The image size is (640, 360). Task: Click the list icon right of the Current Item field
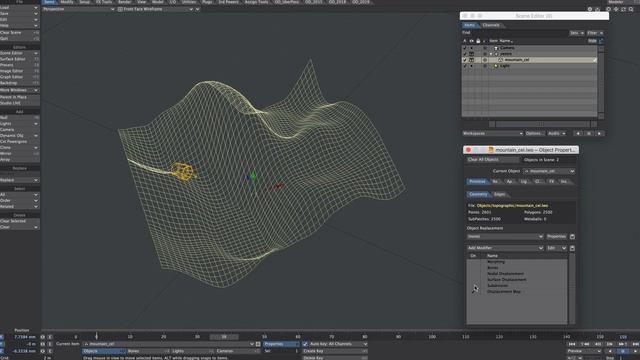pos(258,344)
